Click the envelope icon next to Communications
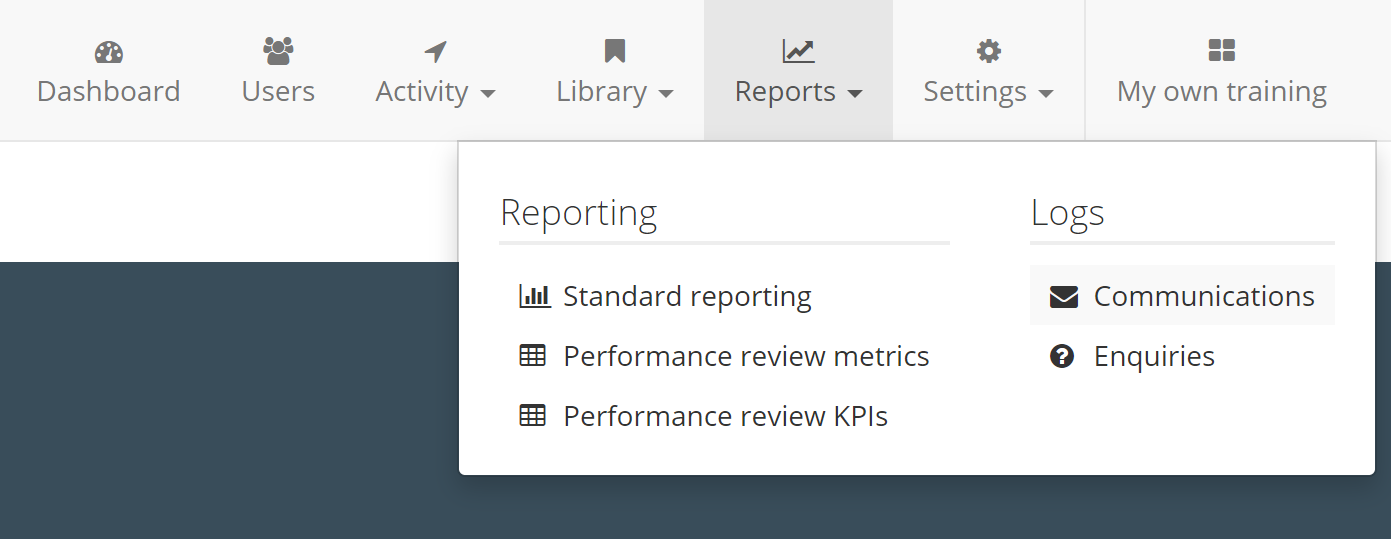 [x=1063, y=297]
